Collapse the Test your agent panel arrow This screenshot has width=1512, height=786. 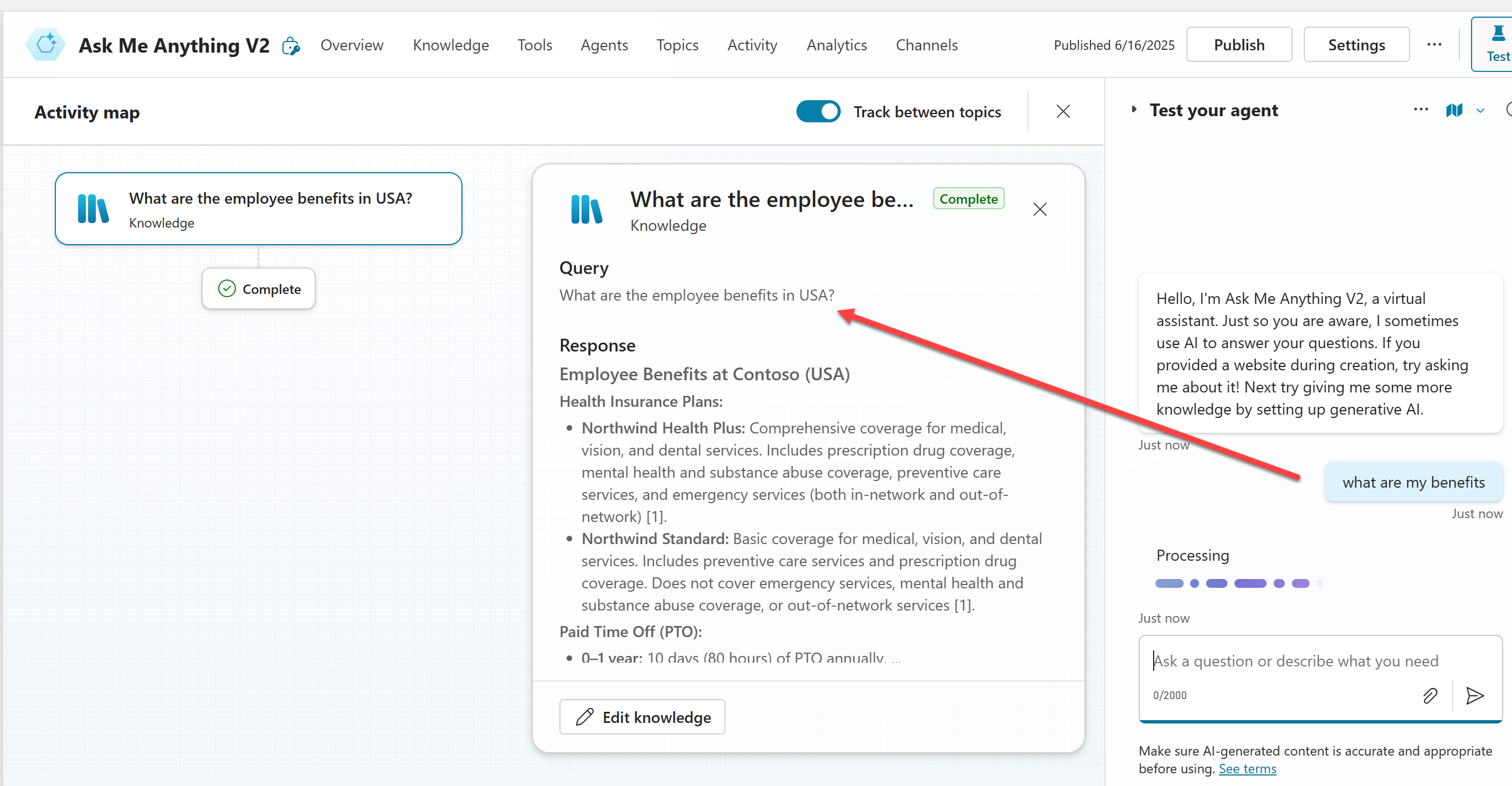click(1134, 110)
